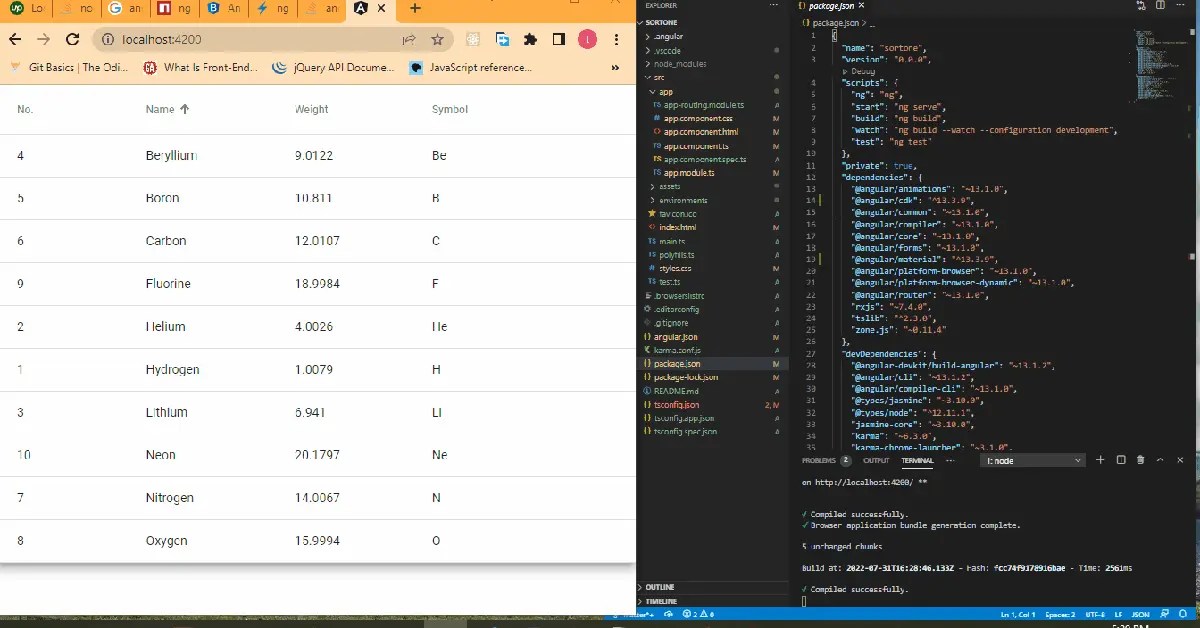Screen dimensions: 1200x628
Task: Select the PROBLEMS tab
Action: [820, 461]
